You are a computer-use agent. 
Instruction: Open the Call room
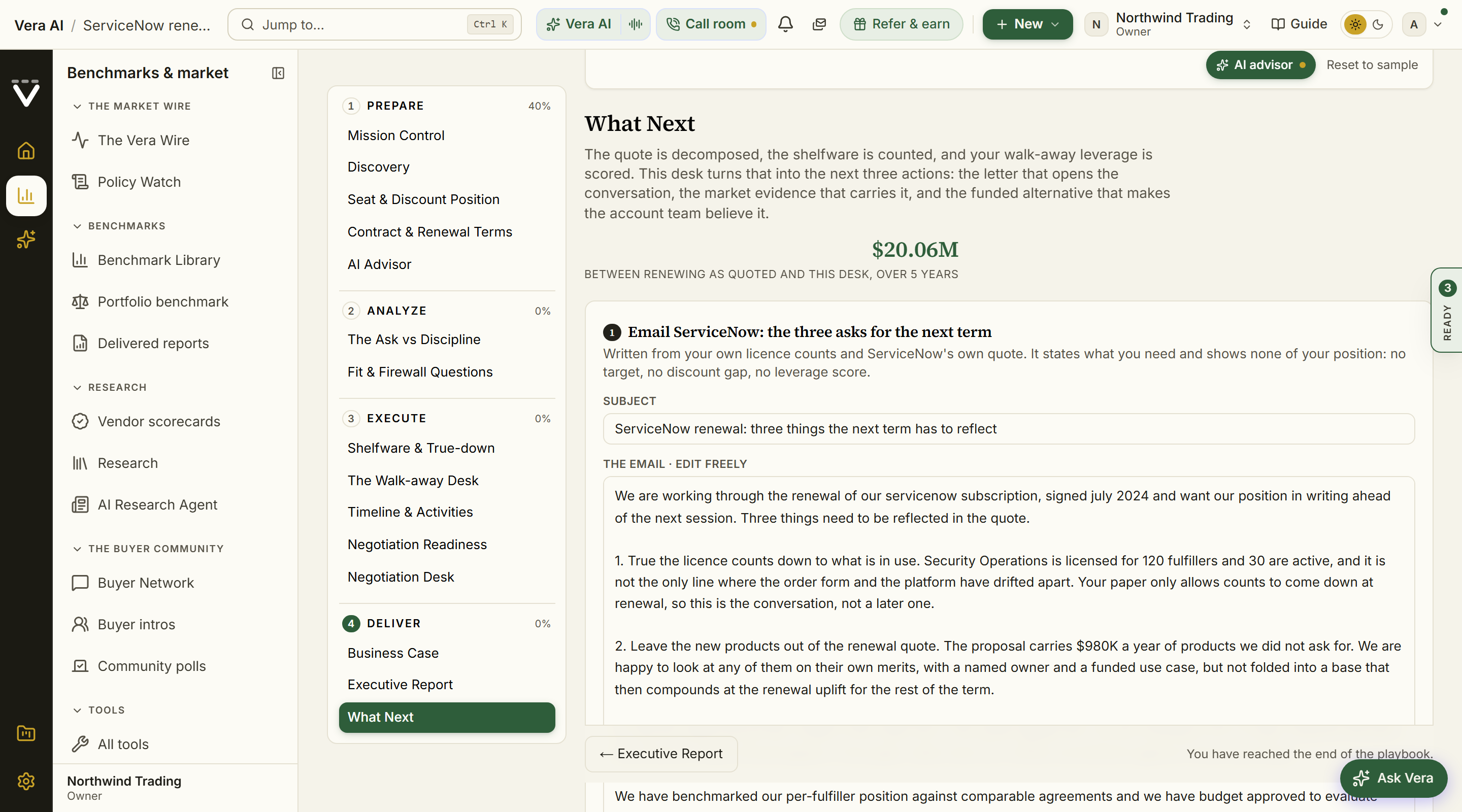(711, 24)
